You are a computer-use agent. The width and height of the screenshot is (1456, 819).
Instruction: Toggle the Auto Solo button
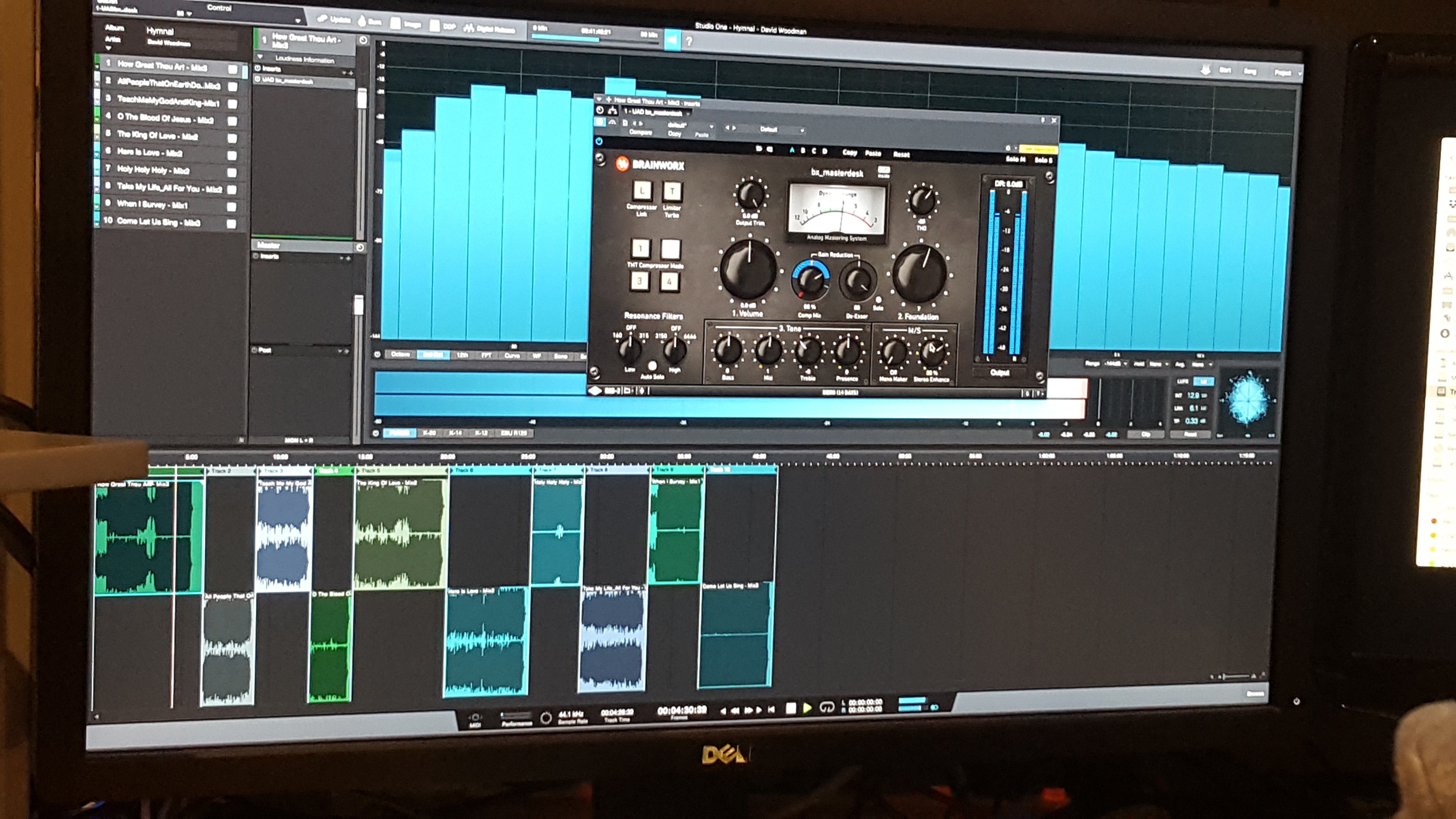tap(652, 366)
